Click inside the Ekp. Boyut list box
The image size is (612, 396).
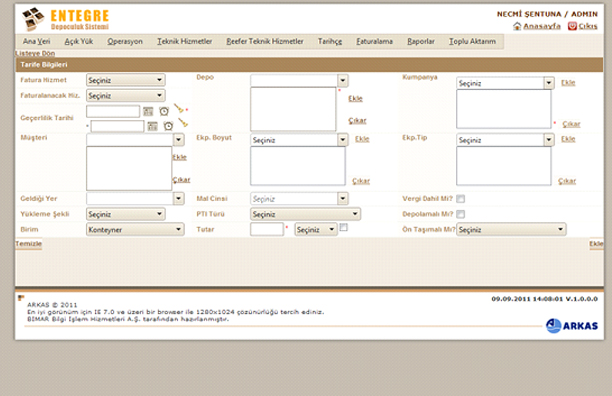point(298,166)
